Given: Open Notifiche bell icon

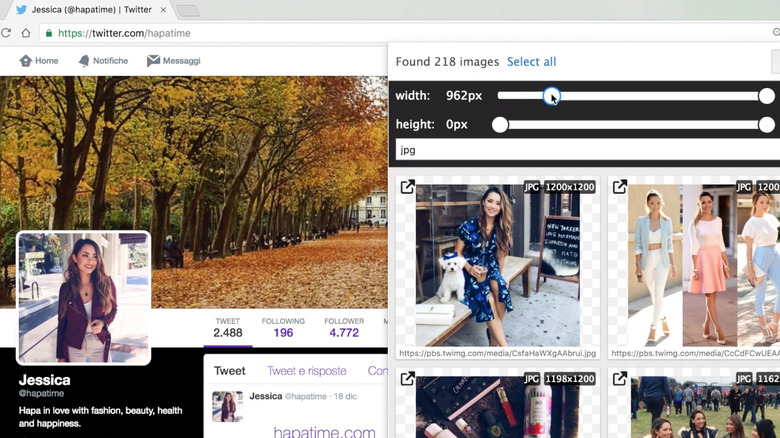Looking at the screenshot, I should [x=84, y=61].
